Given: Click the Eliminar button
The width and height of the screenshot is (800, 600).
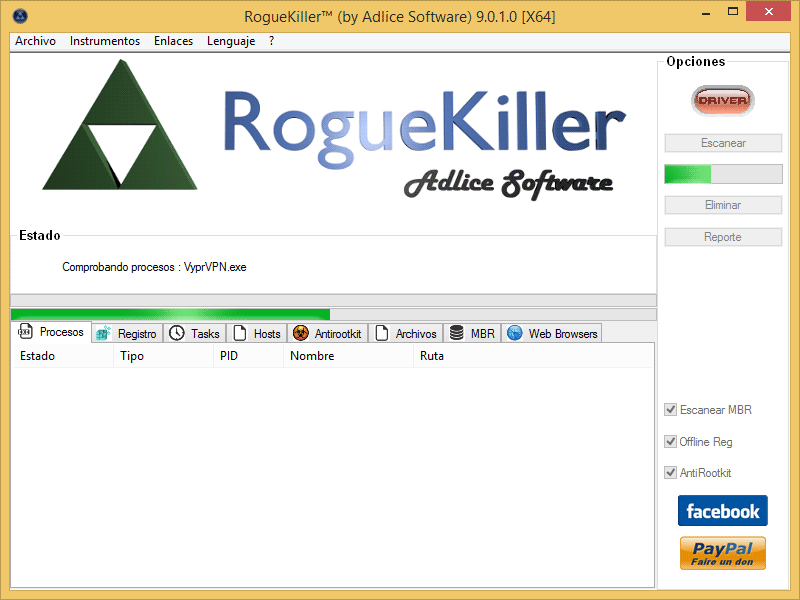Looking at the screenshot, I should tap(723, 205).
